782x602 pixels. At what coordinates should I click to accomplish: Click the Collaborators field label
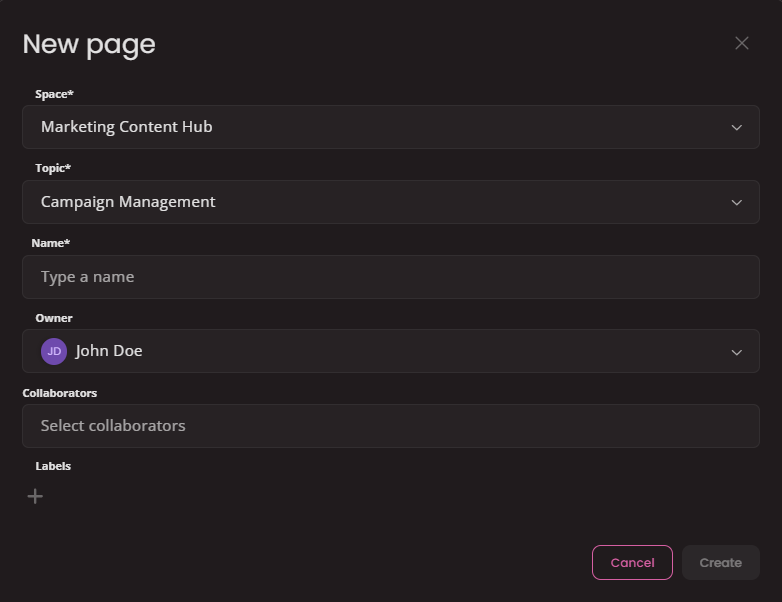(60, 393)
